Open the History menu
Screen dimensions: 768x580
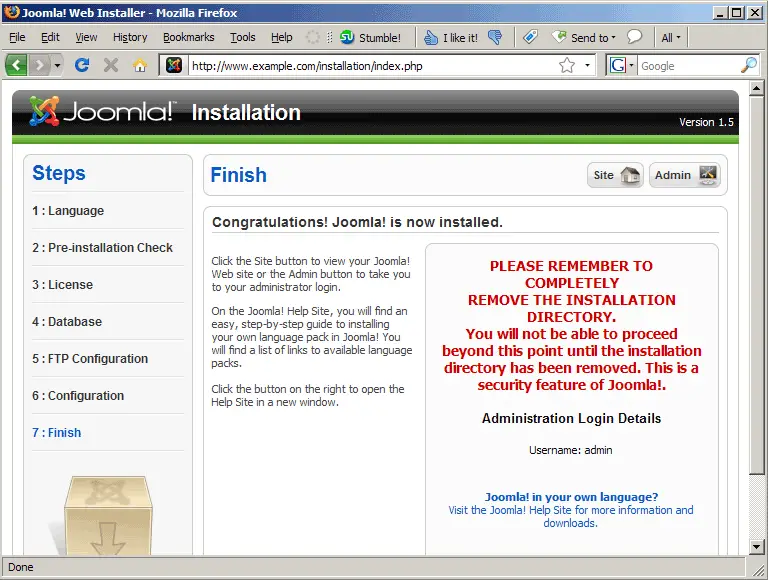[130, 37]
